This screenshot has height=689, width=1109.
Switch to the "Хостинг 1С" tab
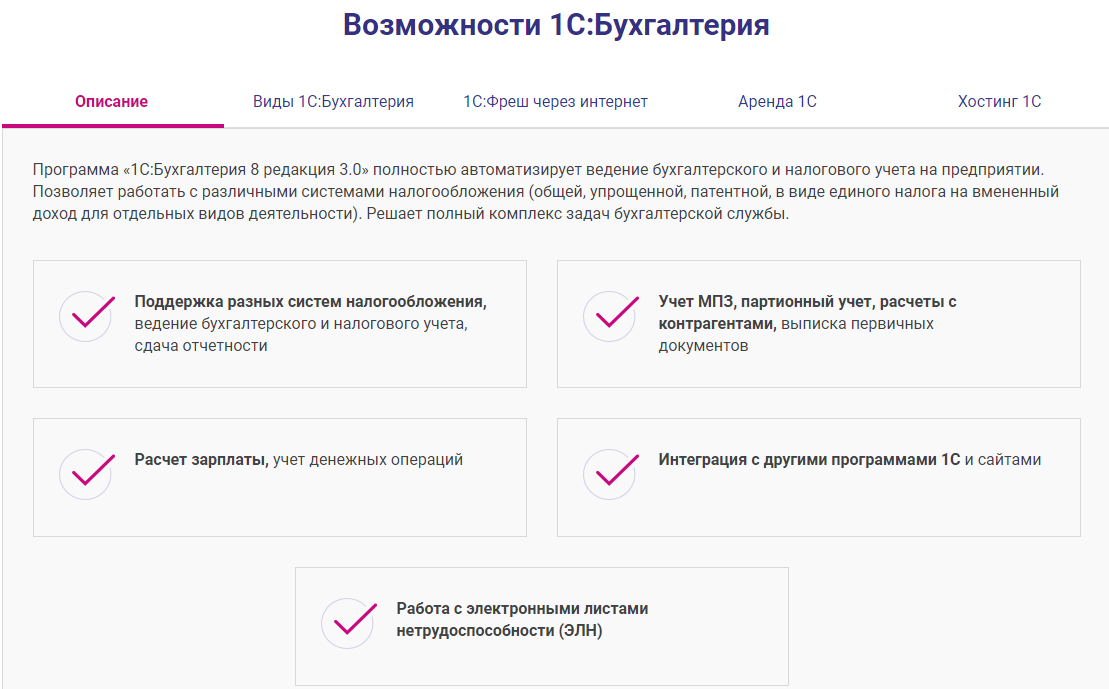click(x=1000, y=101)
